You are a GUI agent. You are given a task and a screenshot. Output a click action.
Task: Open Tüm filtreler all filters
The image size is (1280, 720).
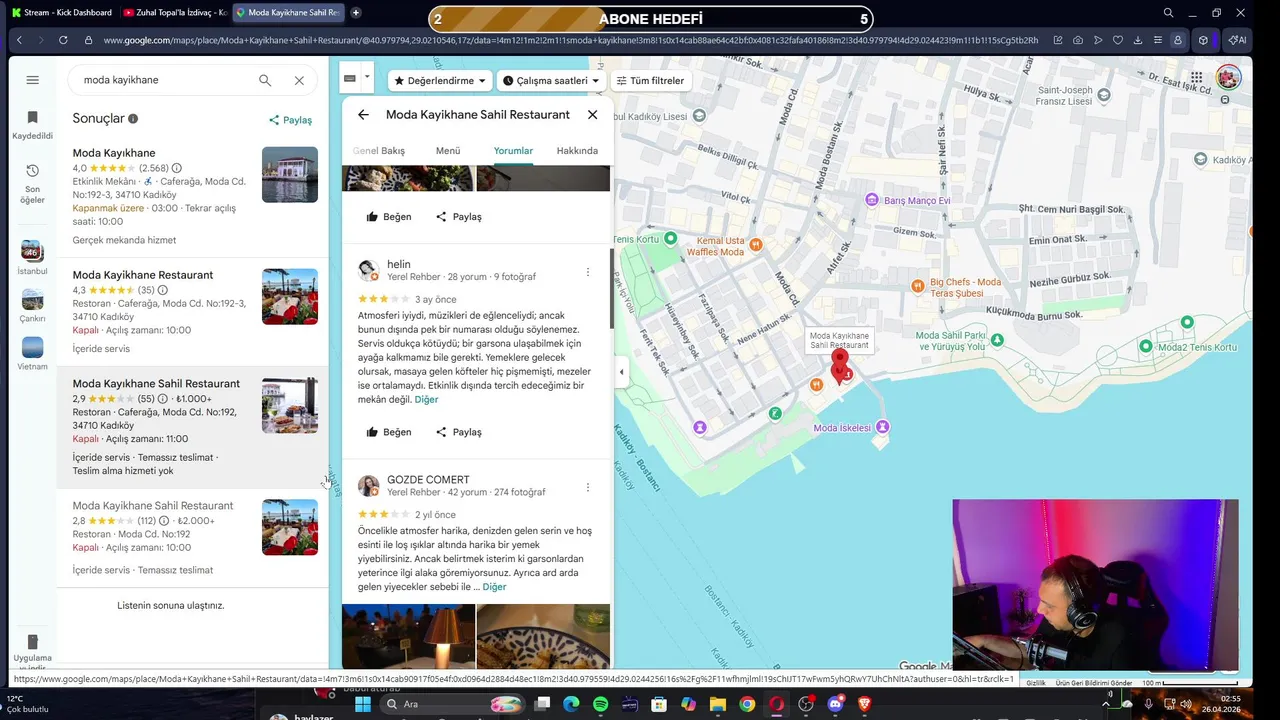click(650, 80)
